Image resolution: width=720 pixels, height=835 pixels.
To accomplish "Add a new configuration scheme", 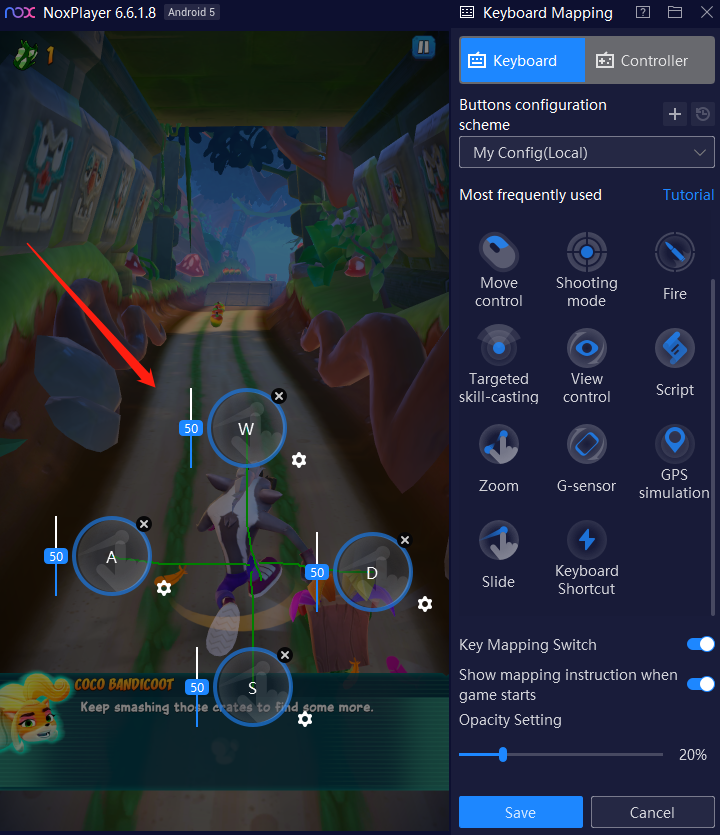I will tap(675, 114).
